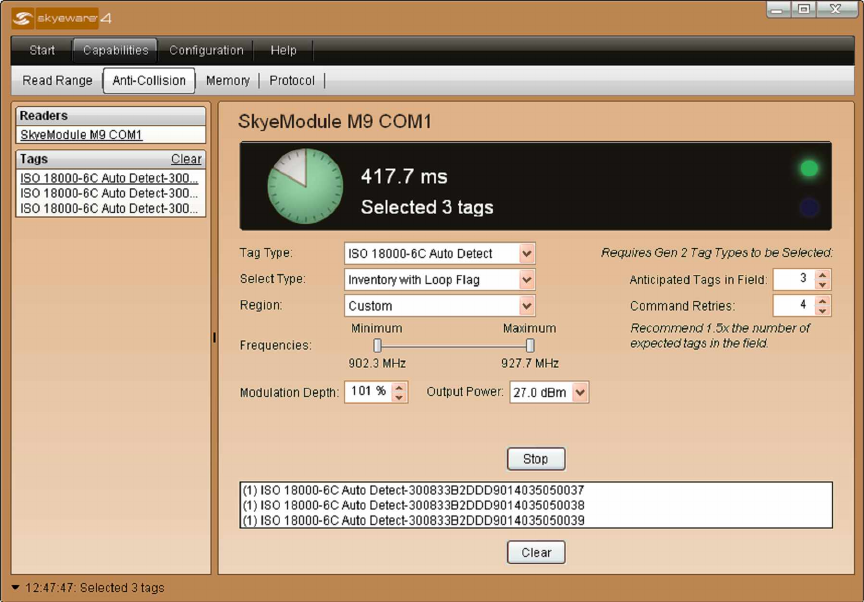The width and height of the screenshot is (864, 602).
Task: Select result row ending in 050037
Action: click(536, 490)
